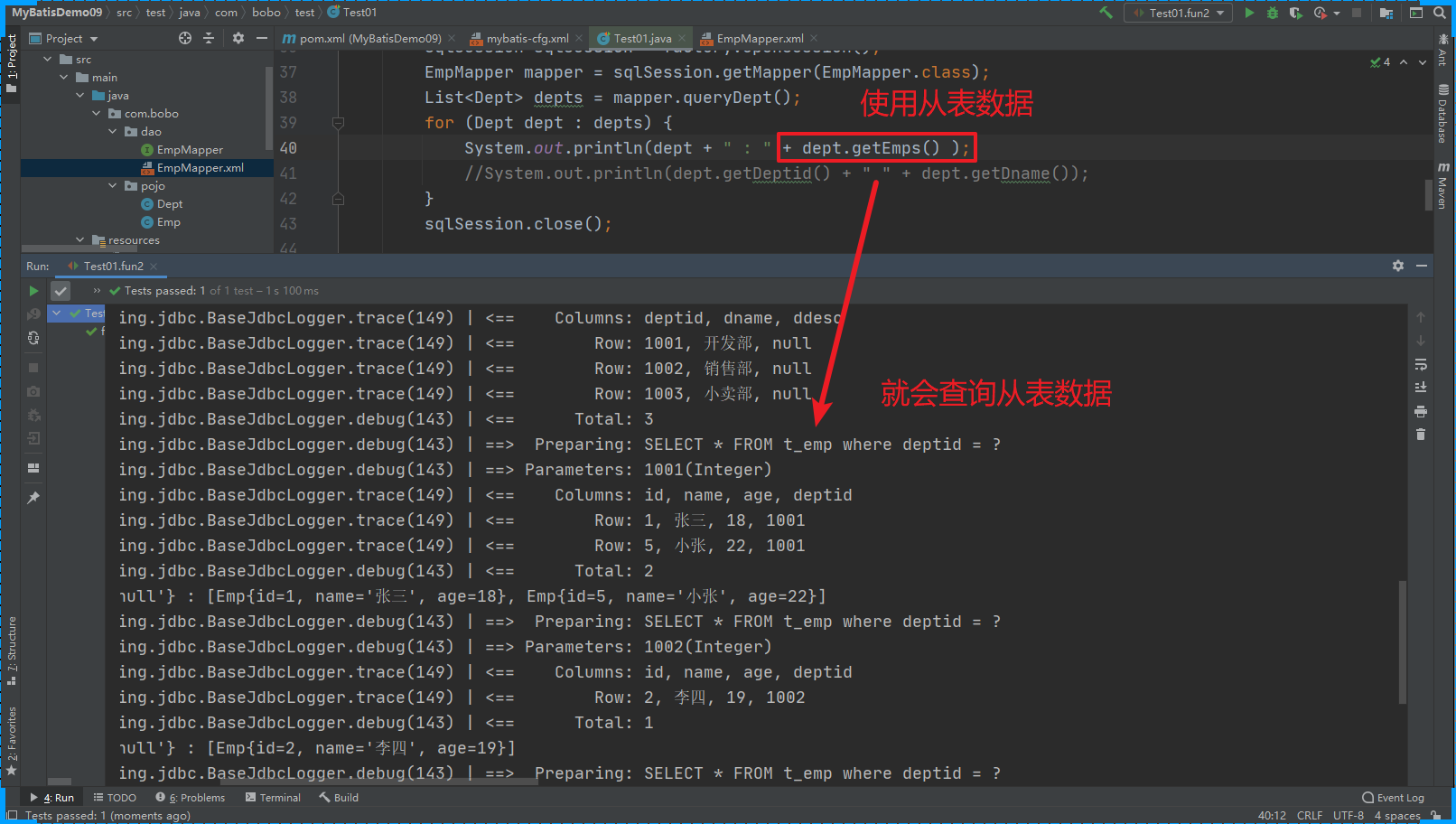Click the 40:12 cursor position indicator

click(x=1272, y=815)
